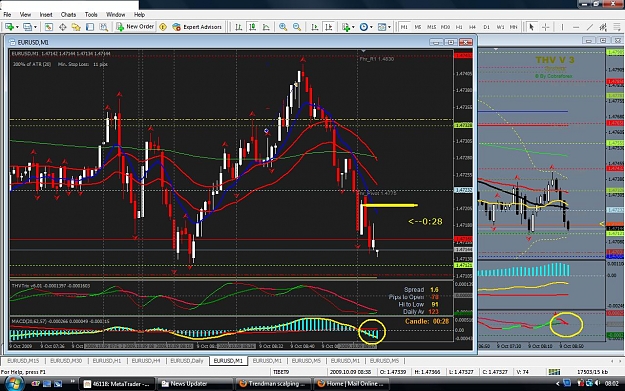The width and height of the screenshot is (625, 391).
Task: Switch to MN monthly timeframe button
Action: pyautogui.click(x=514, y=27)
